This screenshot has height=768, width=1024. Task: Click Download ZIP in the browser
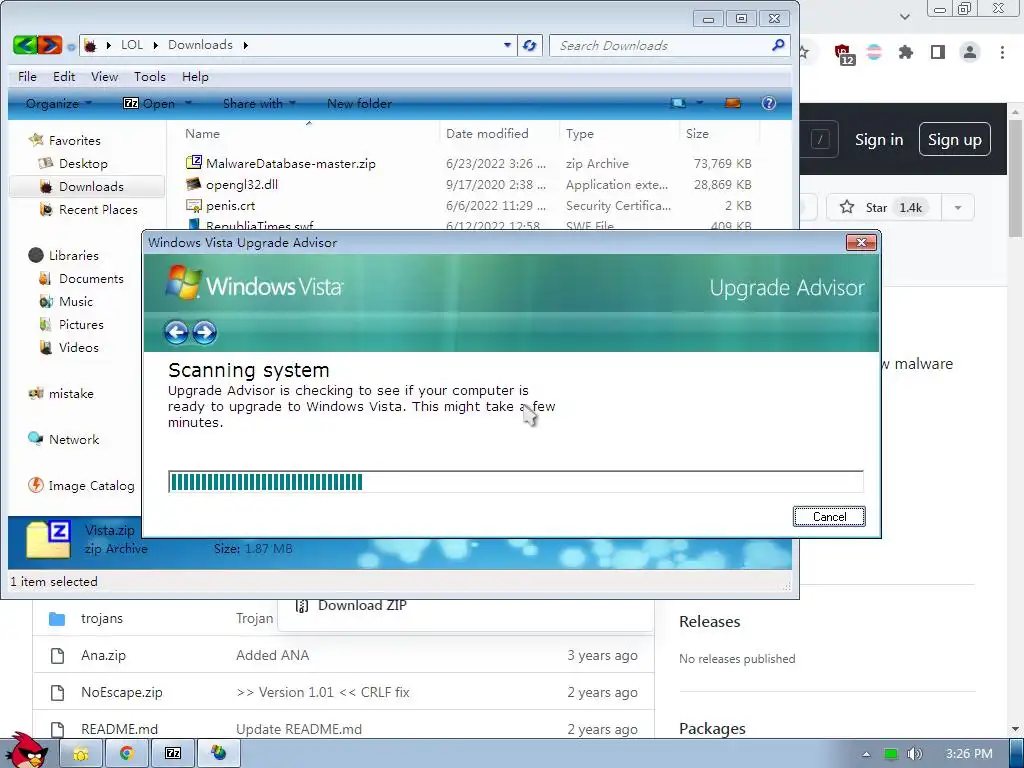(x=362, y=605)
